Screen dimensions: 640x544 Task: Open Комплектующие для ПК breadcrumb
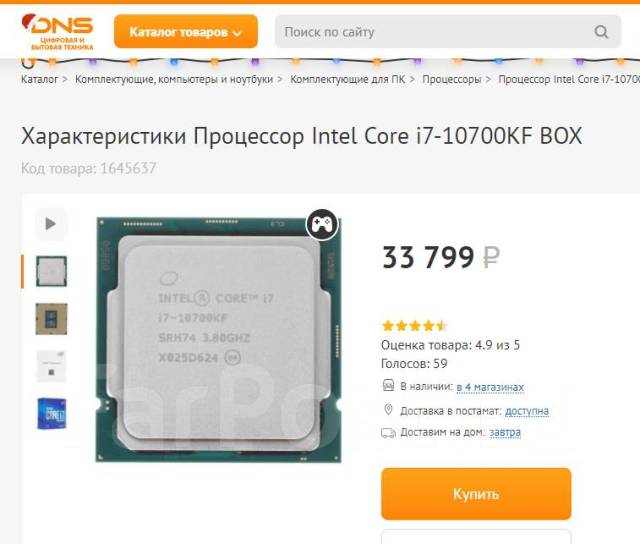(348, 79)
